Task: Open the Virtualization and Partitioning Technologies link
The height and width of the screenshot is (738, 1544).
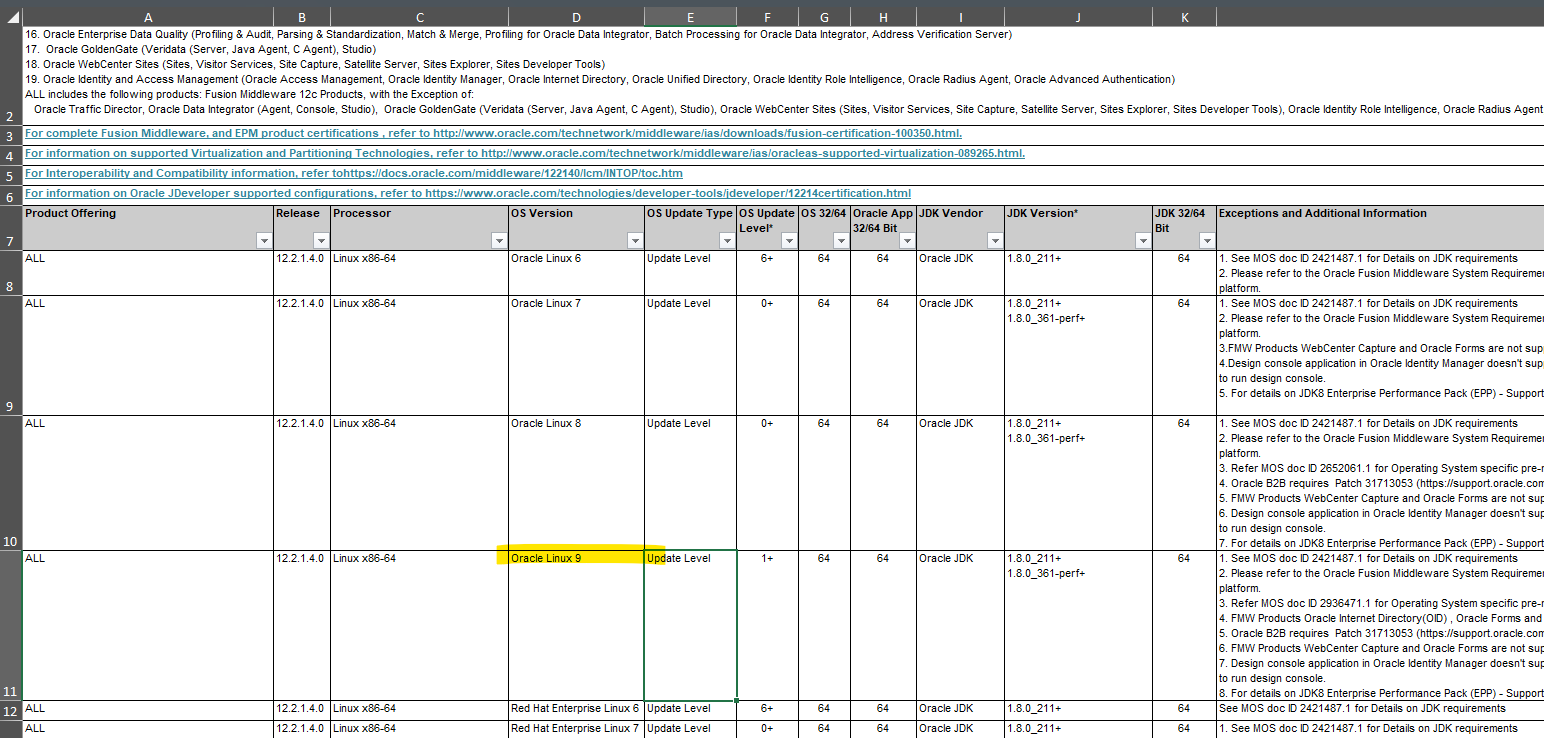Action: tap(525, 153)
